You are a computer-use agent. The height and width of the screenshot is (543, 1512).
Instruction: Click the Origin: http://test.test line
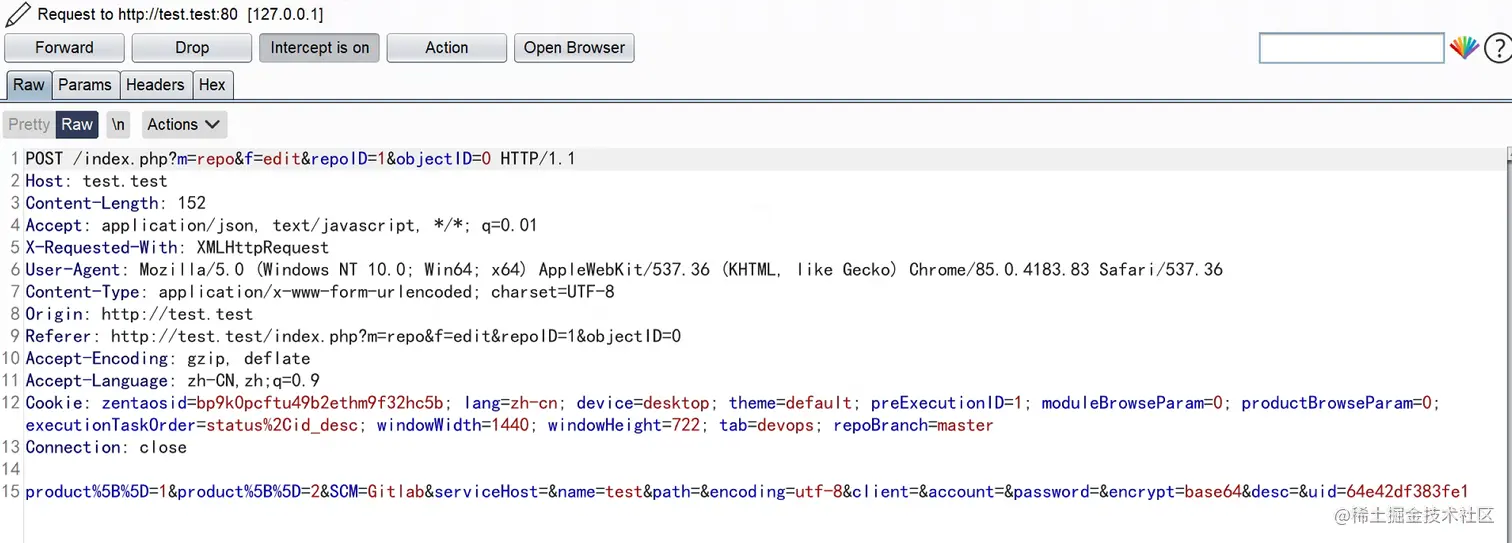point(139,314)
